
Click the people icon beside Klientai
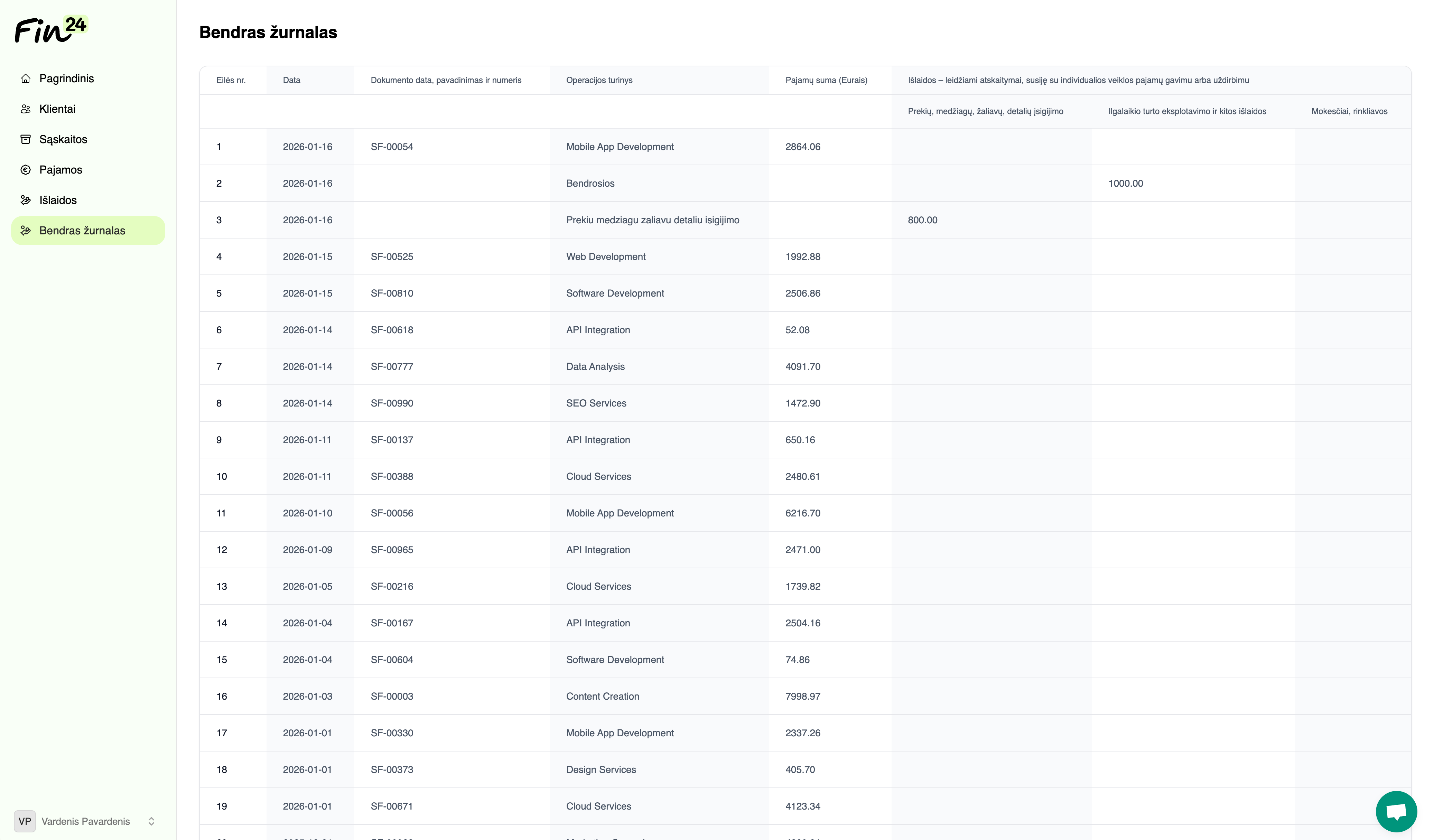point(26,109)
